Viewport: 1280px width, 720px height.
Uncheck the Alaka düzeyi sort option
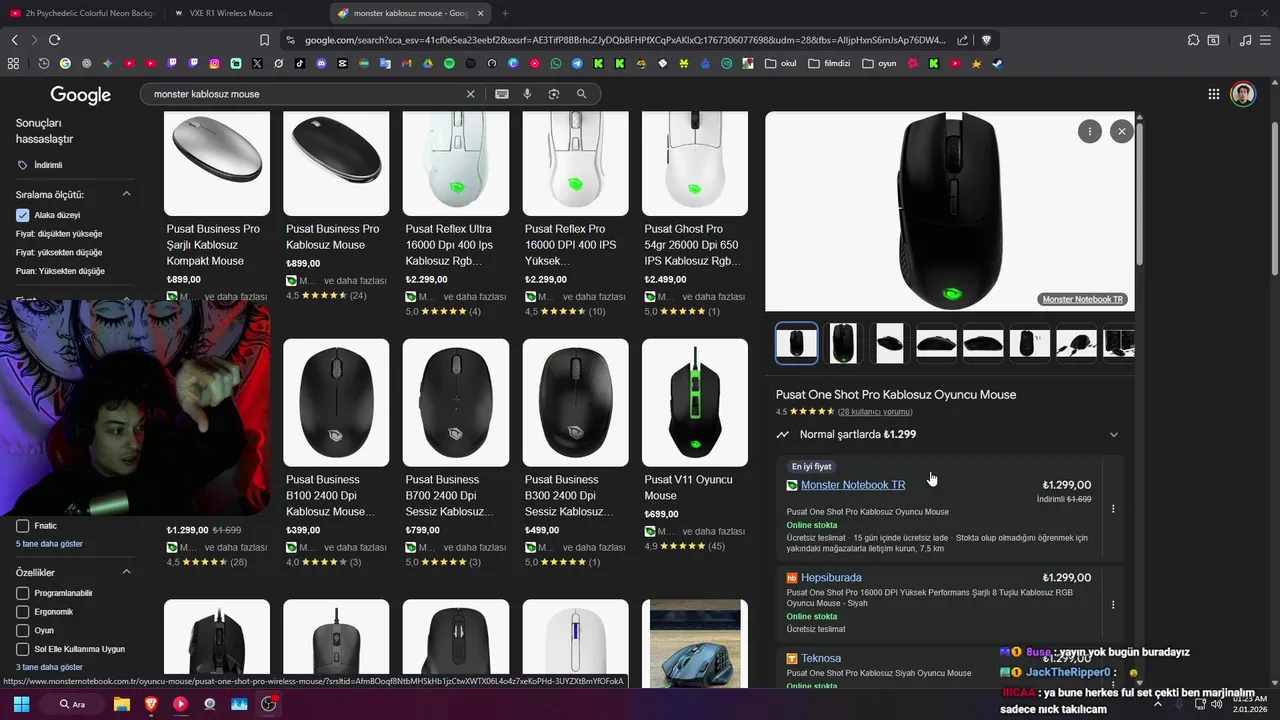[23, 215]
